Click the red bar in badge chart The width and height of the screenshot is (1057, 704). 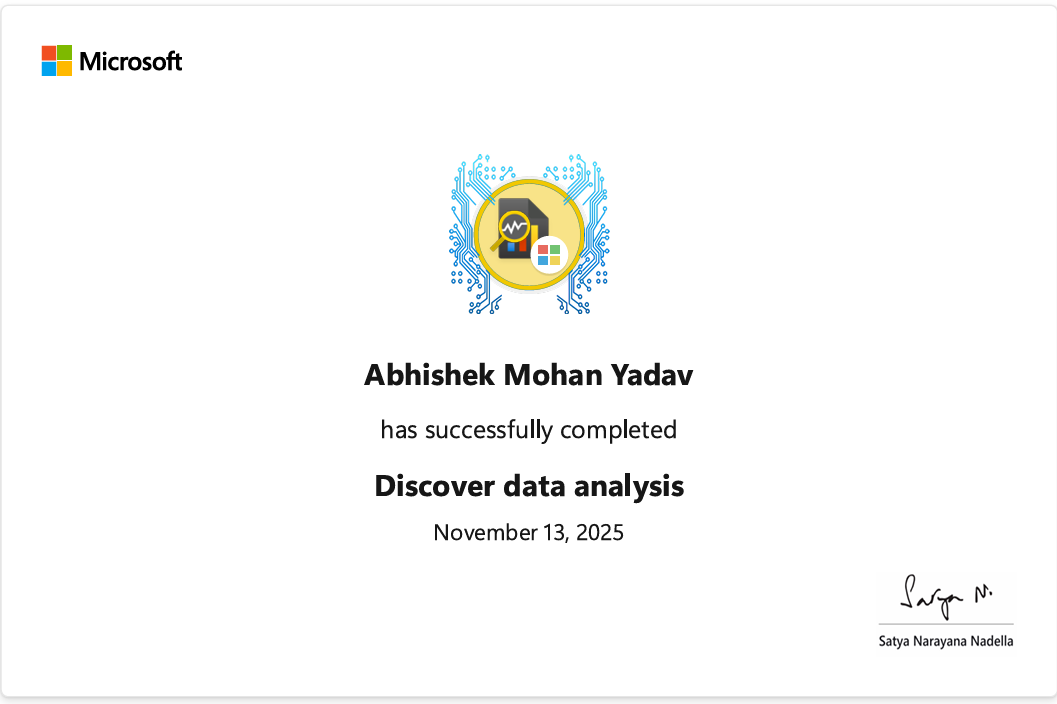522,246
